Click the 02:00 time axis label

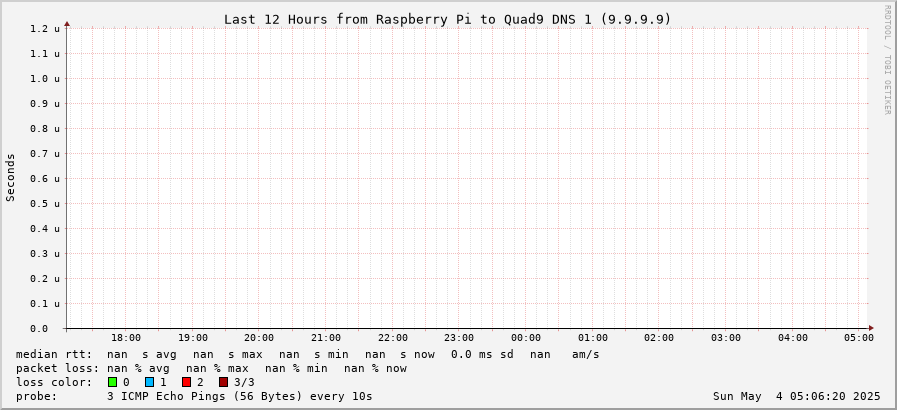click(x=659, y=338)
